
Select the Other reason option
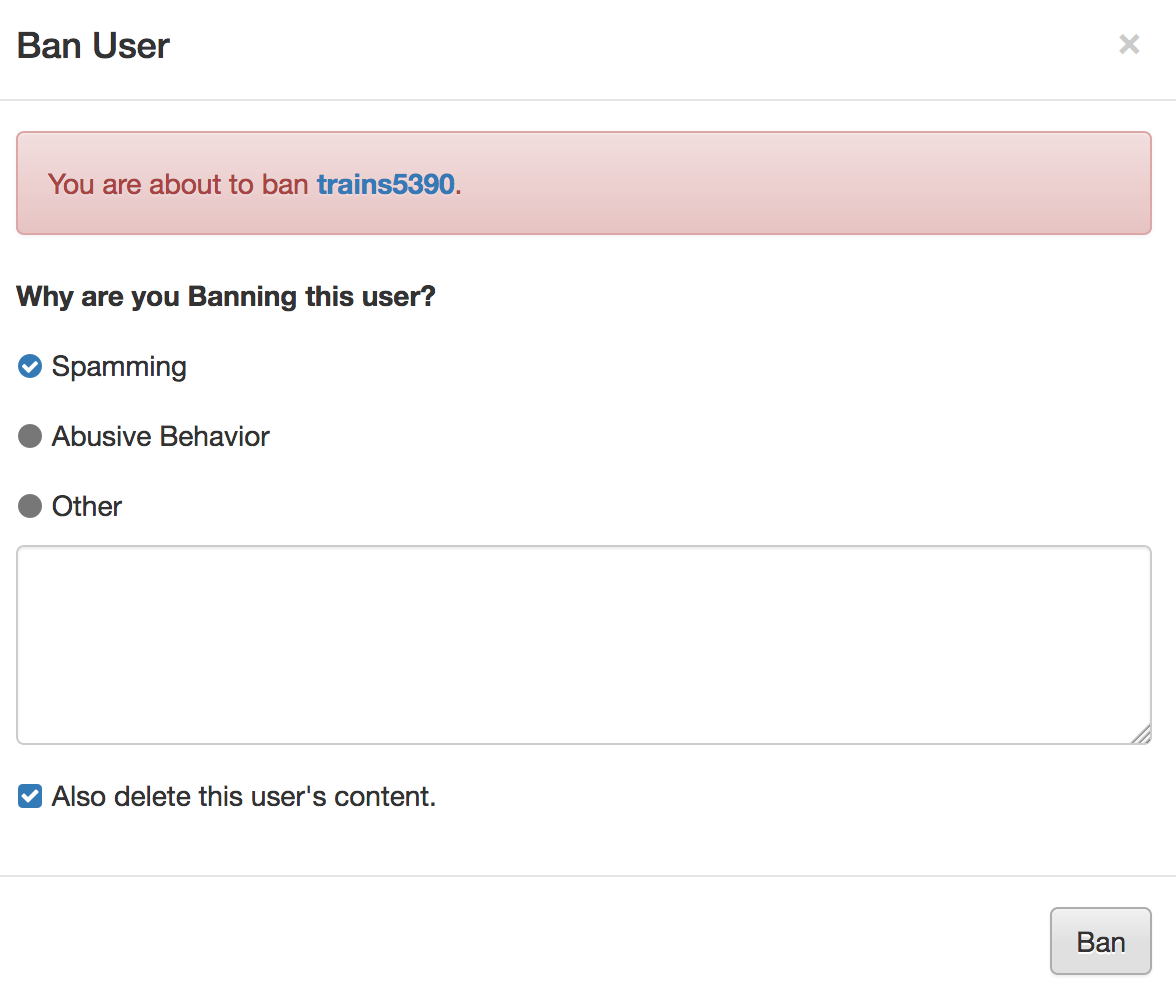click(x=30, y=506)
